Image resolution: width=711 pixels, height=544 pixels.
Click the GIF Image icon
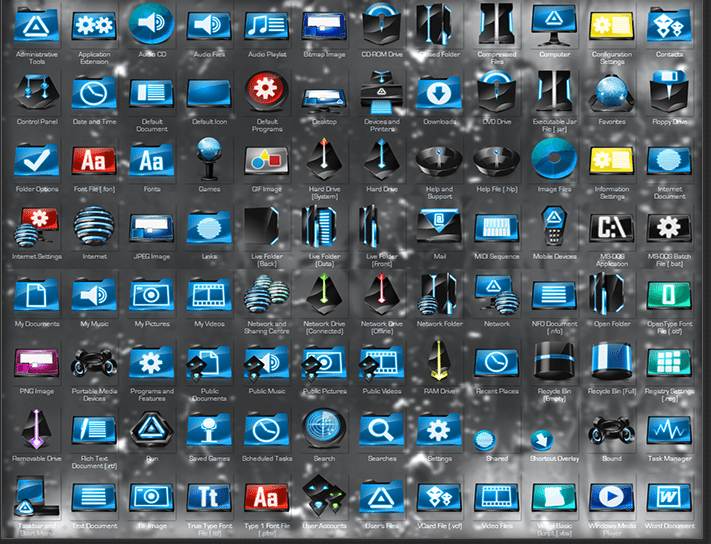(267, 160)
